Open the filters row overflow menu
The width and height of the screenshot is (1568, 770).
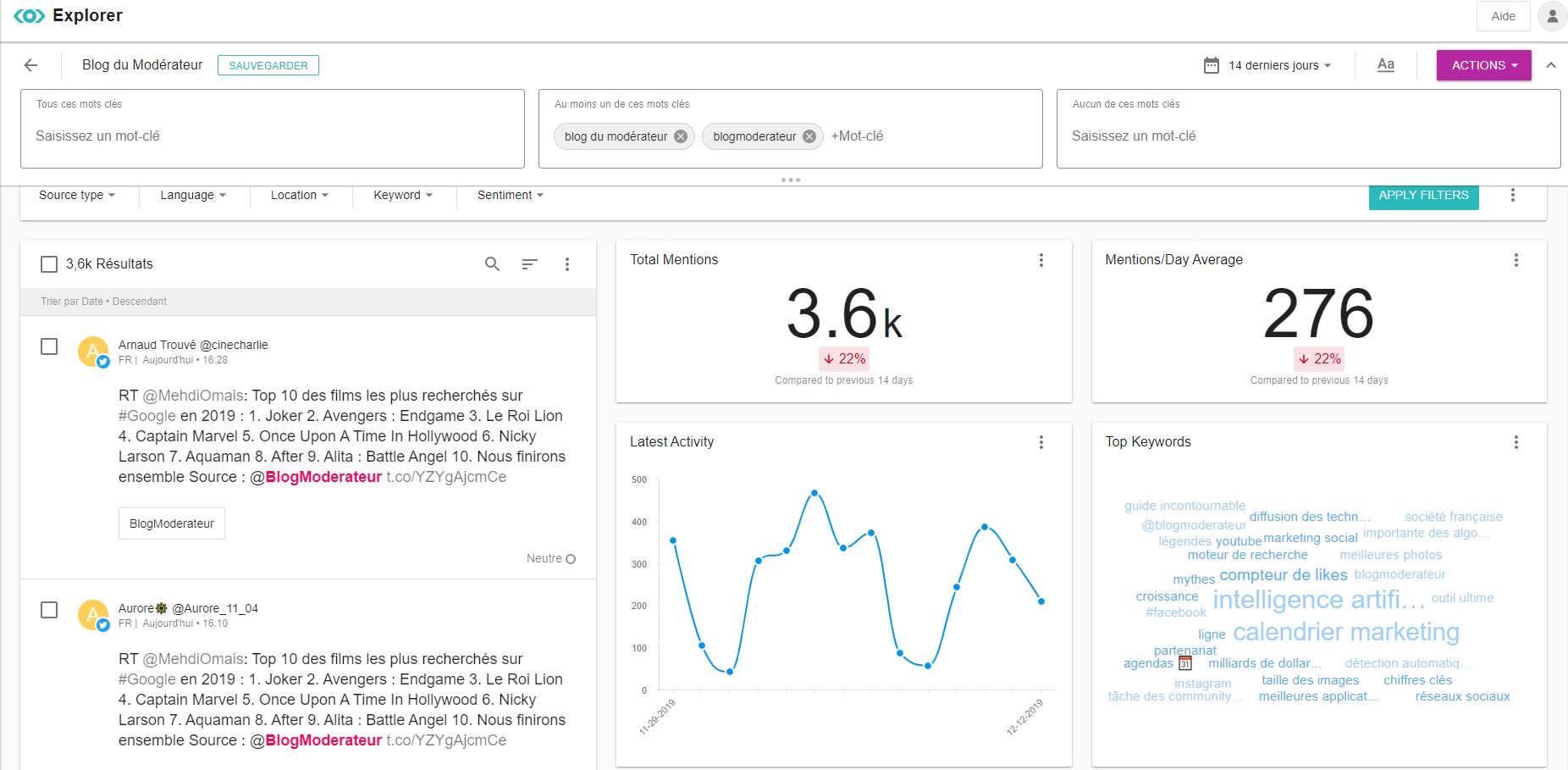pos(1513,195)
